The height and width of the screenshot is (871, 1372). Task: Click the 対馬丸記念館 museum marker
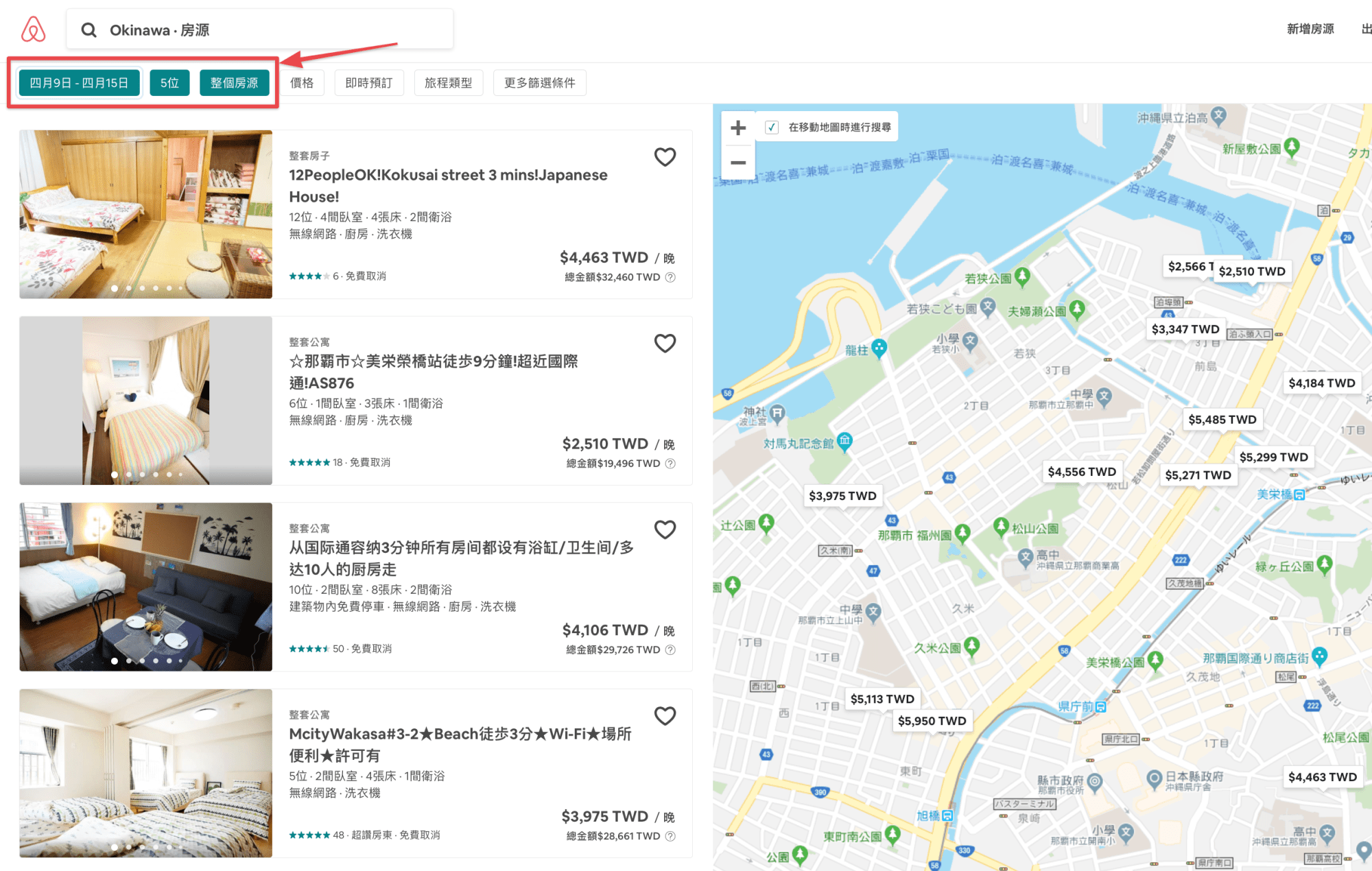coord(845,442)
